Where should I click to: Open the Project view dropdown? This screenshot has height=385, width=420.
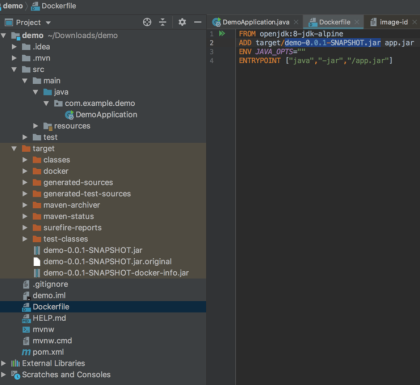(48, 23)
